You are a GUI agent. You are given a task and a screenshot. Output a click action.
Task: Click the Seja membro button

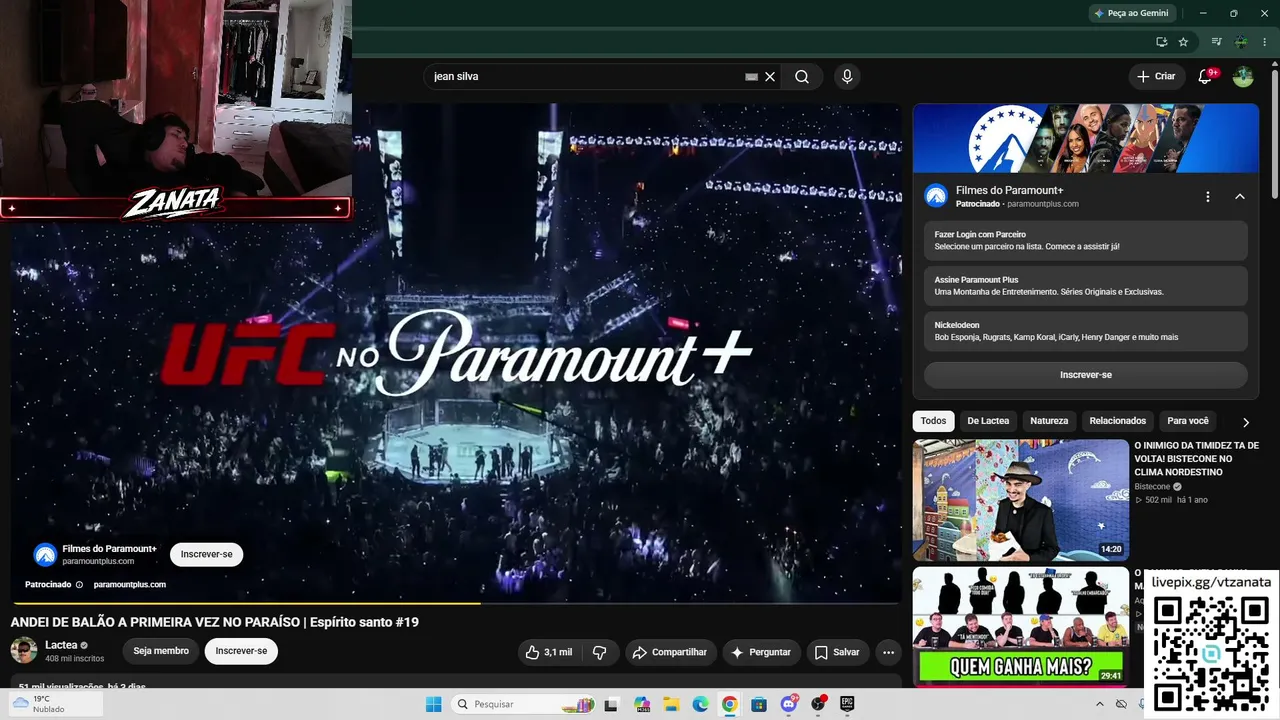[x=161, y=651]
